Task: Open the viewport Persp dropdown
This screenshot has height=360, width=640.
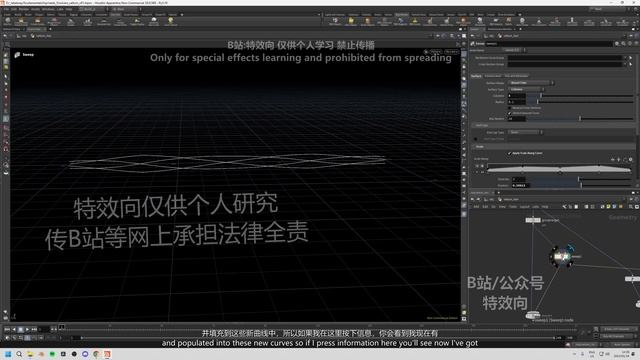Action: 436,52
